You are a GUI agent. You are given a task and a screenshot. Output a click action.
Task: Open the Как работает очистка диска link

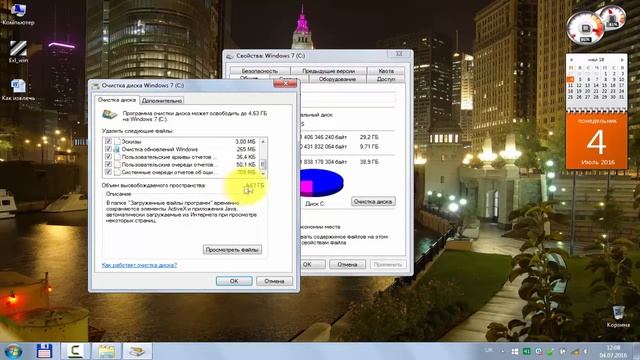pyautogui.click(x=139, y=265)
